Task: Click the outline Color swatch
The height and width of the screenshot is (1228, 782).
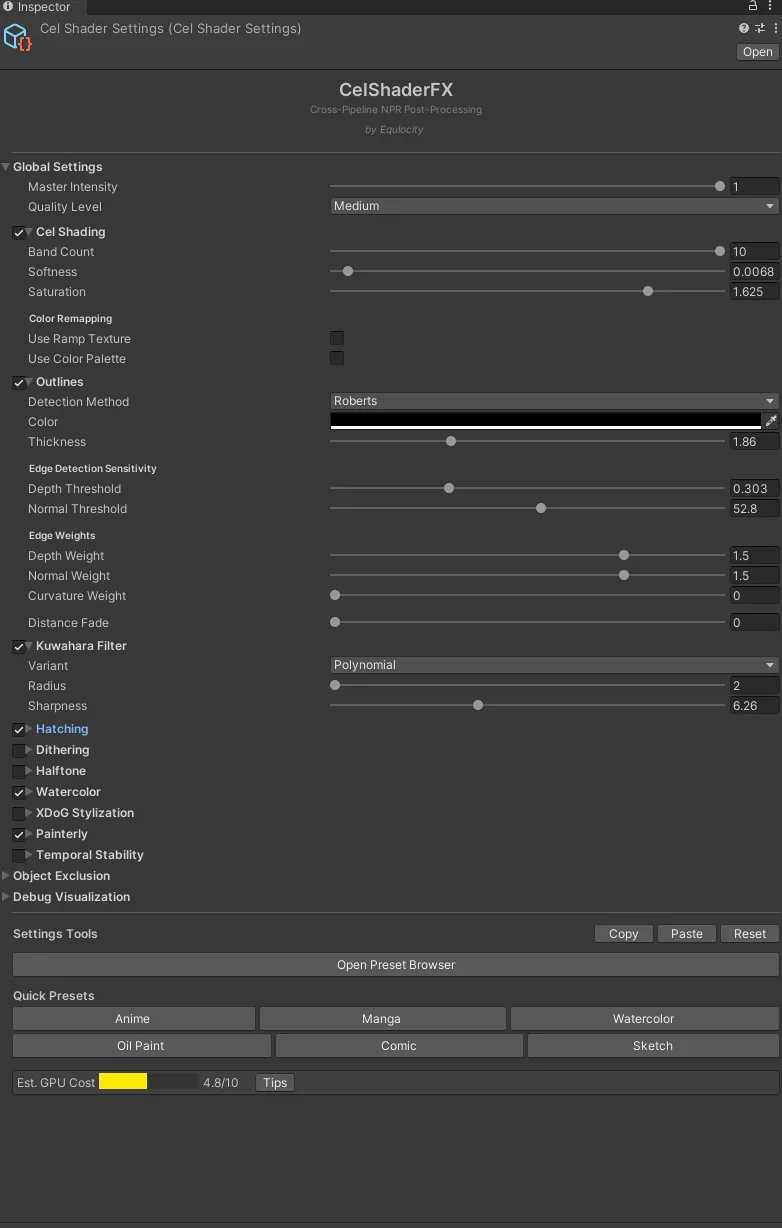Action: 546,421
